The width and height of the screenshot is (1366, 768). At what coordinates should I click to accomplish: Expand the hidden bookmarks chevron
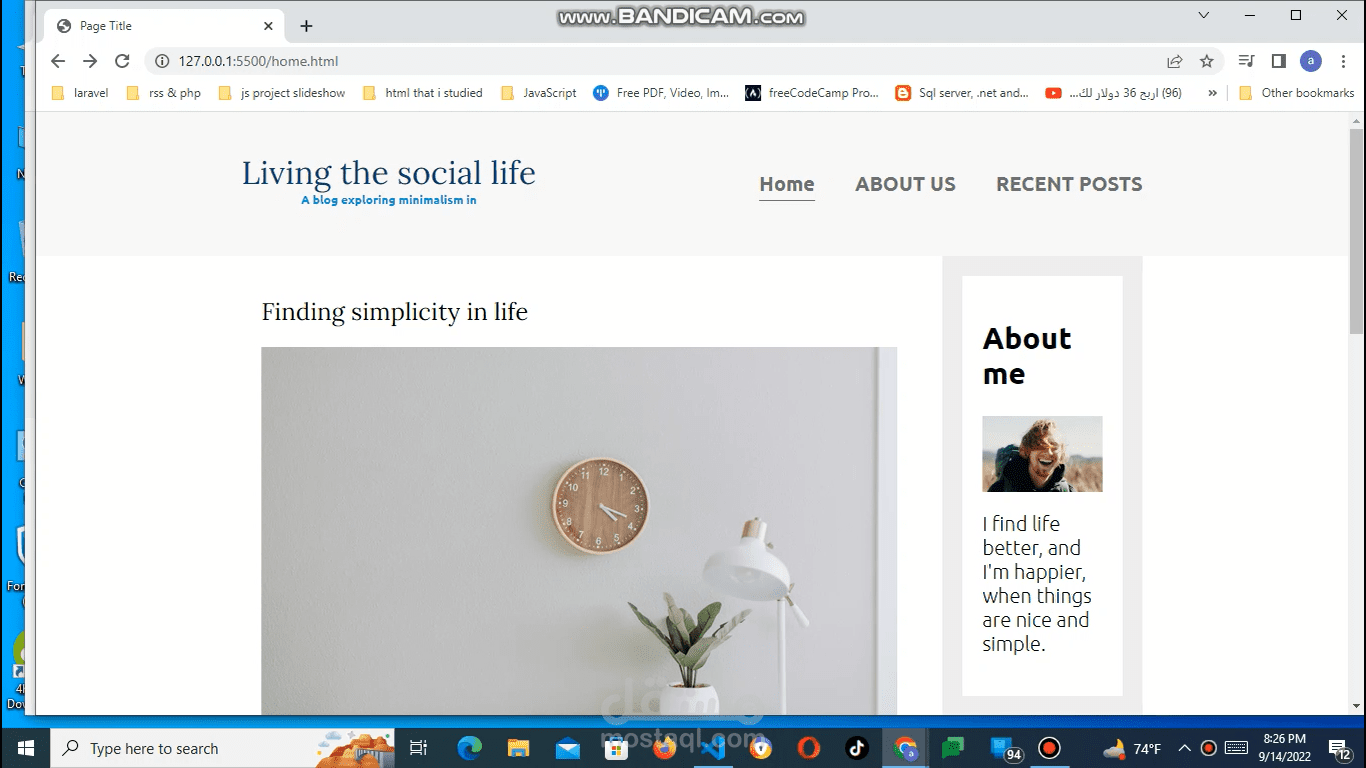pyautogui.click(x=1213, y=93)
